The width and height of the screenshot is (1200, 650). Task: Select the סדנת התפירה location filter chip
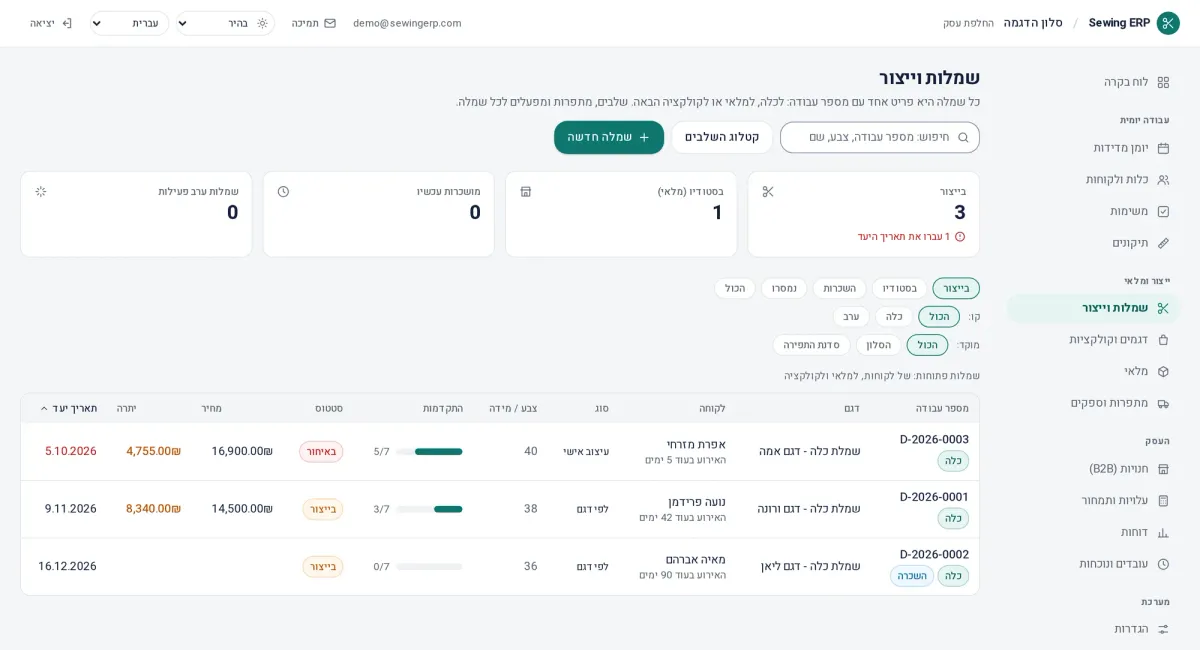pyautogui.click(x=811, y=345)
